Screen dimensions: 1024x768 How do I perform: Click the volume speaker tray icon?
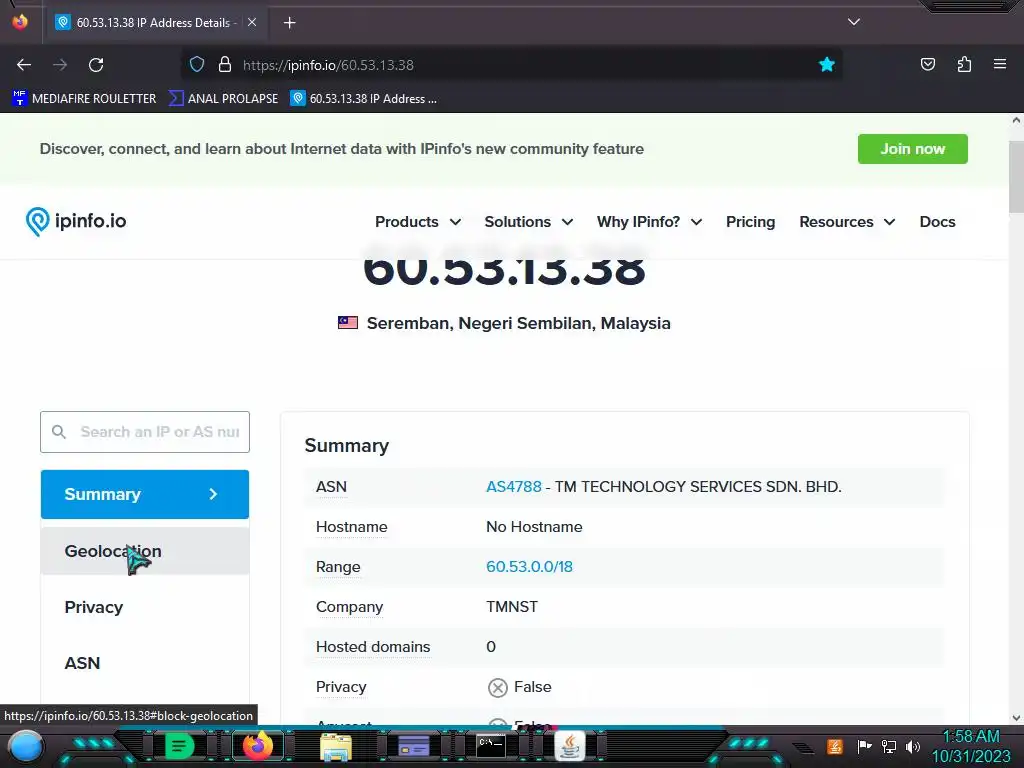coord(913,746)
